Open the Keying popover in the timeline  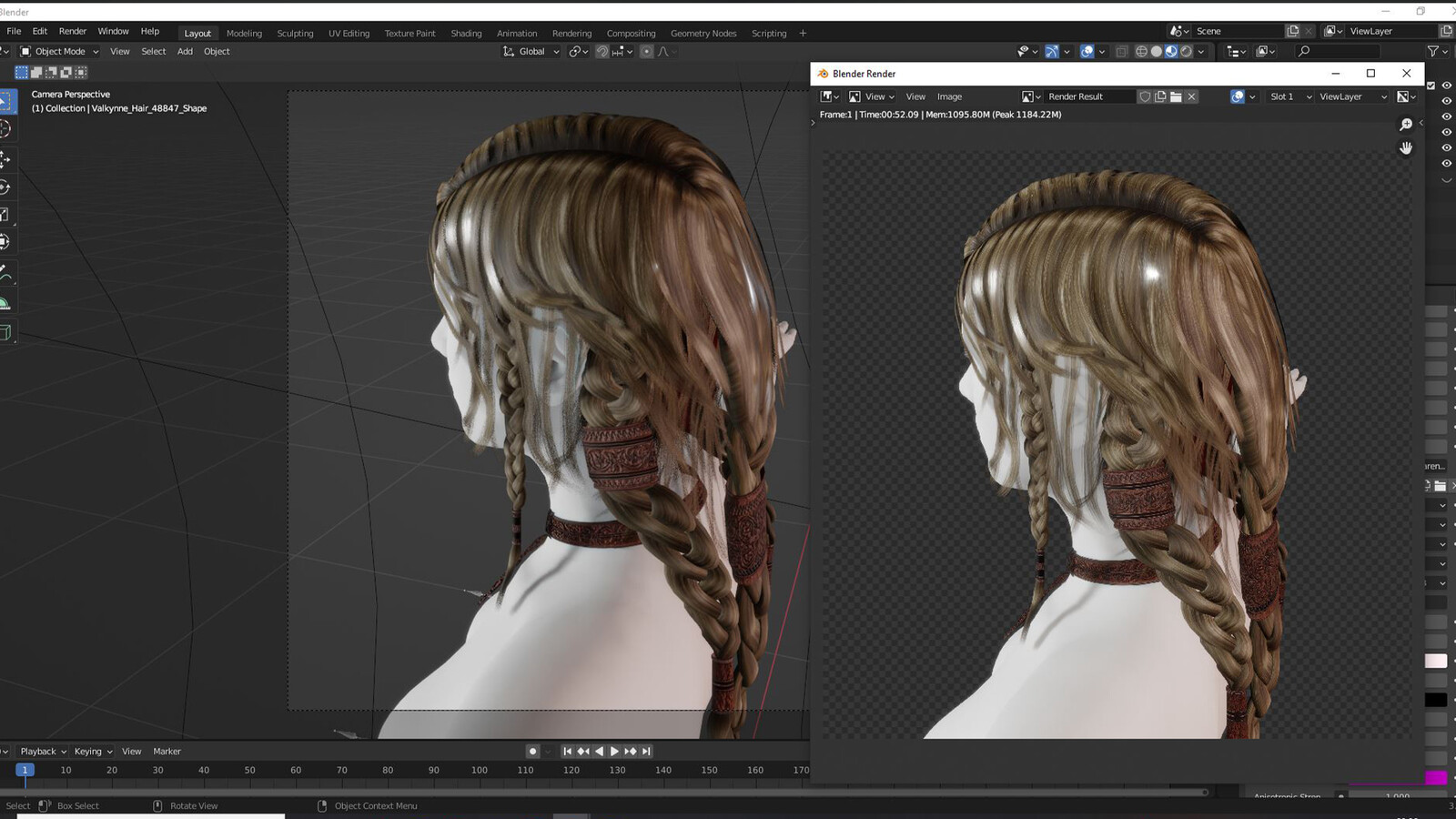[93, 752]
